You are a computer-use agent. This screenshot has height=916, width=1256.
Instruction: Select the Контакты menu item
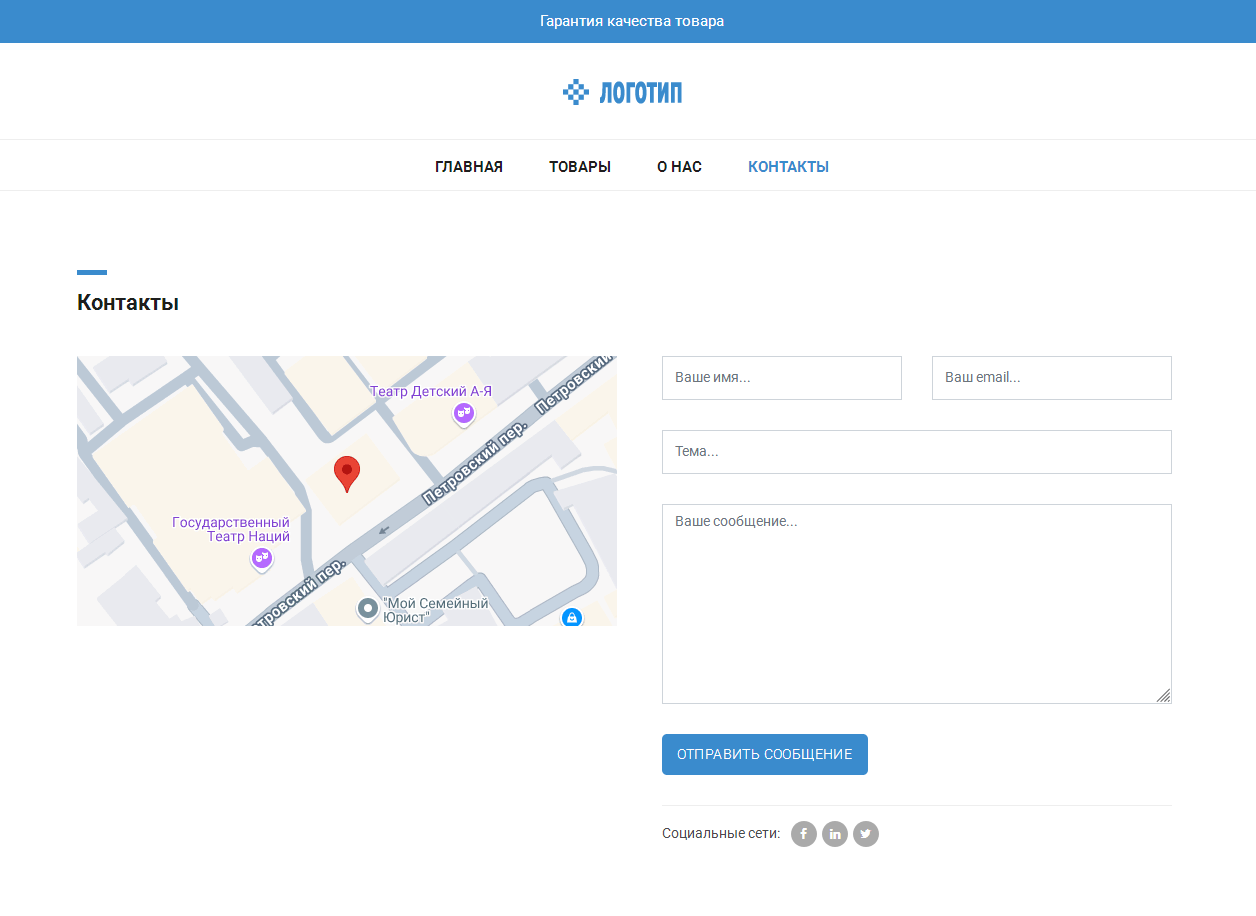(788, 167)
